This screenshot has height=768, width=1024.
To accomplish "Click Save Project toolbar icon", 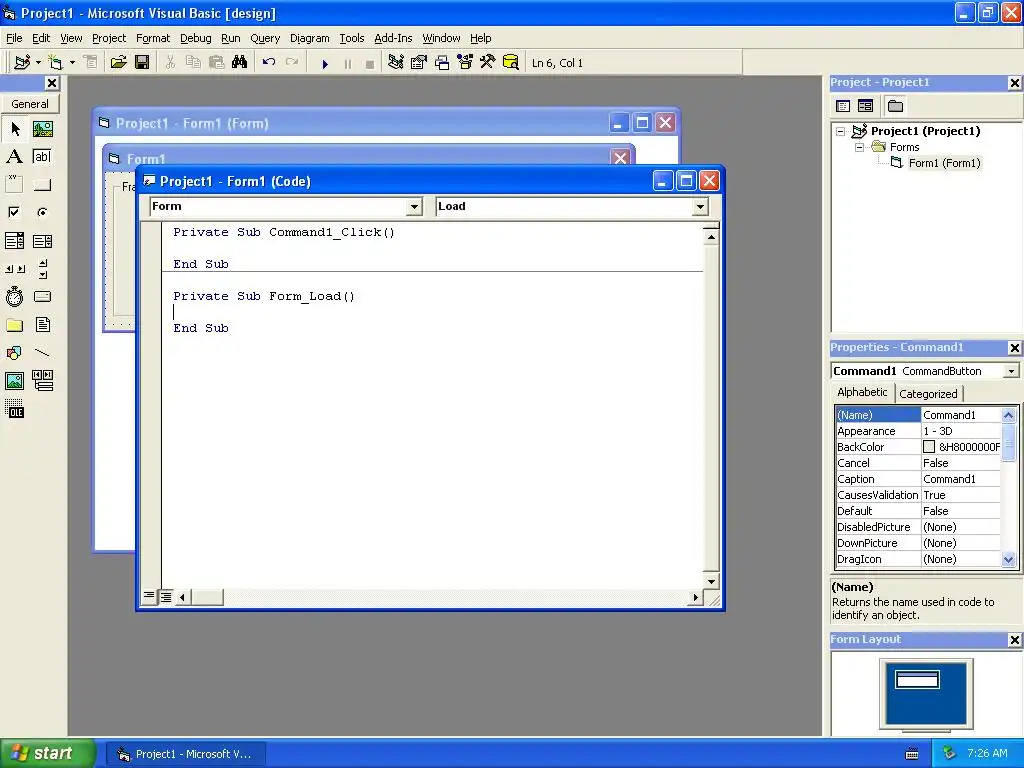I will click(142, 63).
